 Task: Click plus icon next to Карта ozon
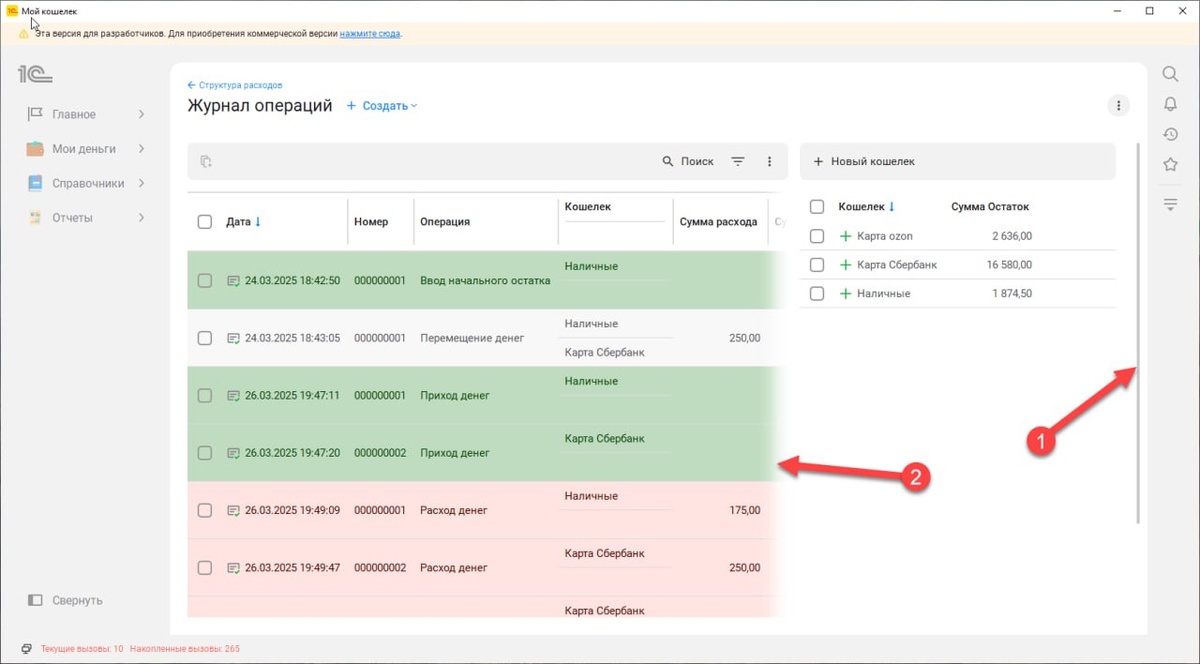tap(845, 236)
